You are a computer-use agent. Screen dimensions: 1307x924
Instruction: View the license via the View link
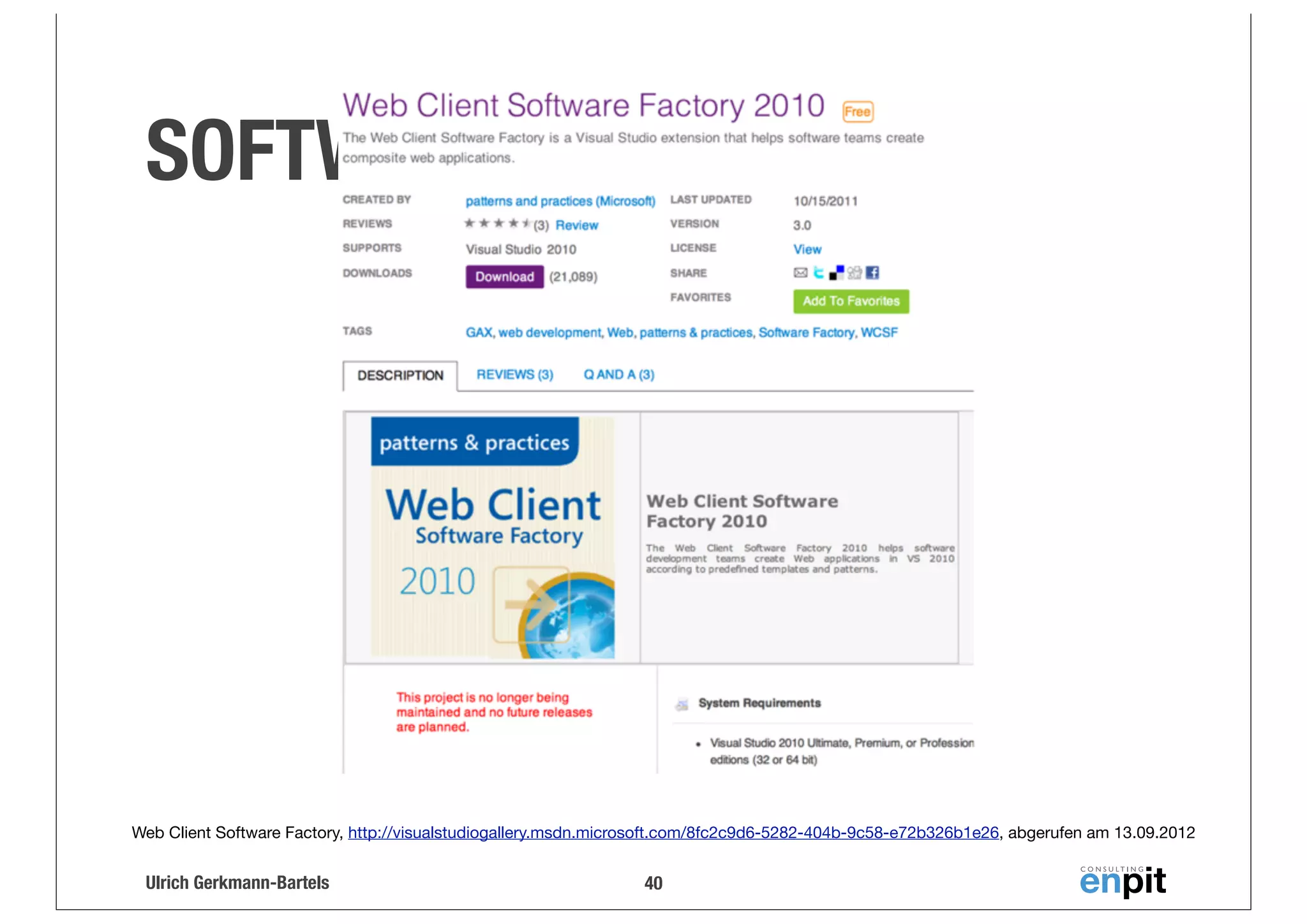(807, 250)
